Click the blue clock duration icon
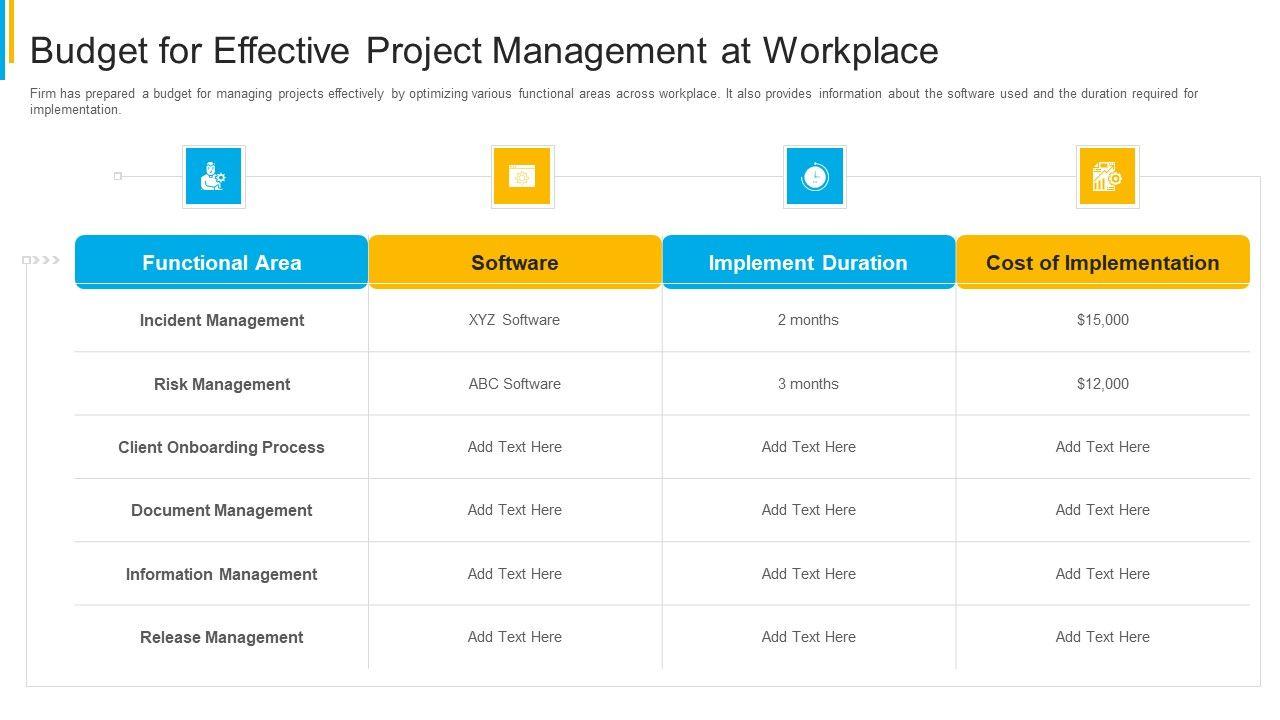This screenshot has height=720, width=1280. point(814,177)
